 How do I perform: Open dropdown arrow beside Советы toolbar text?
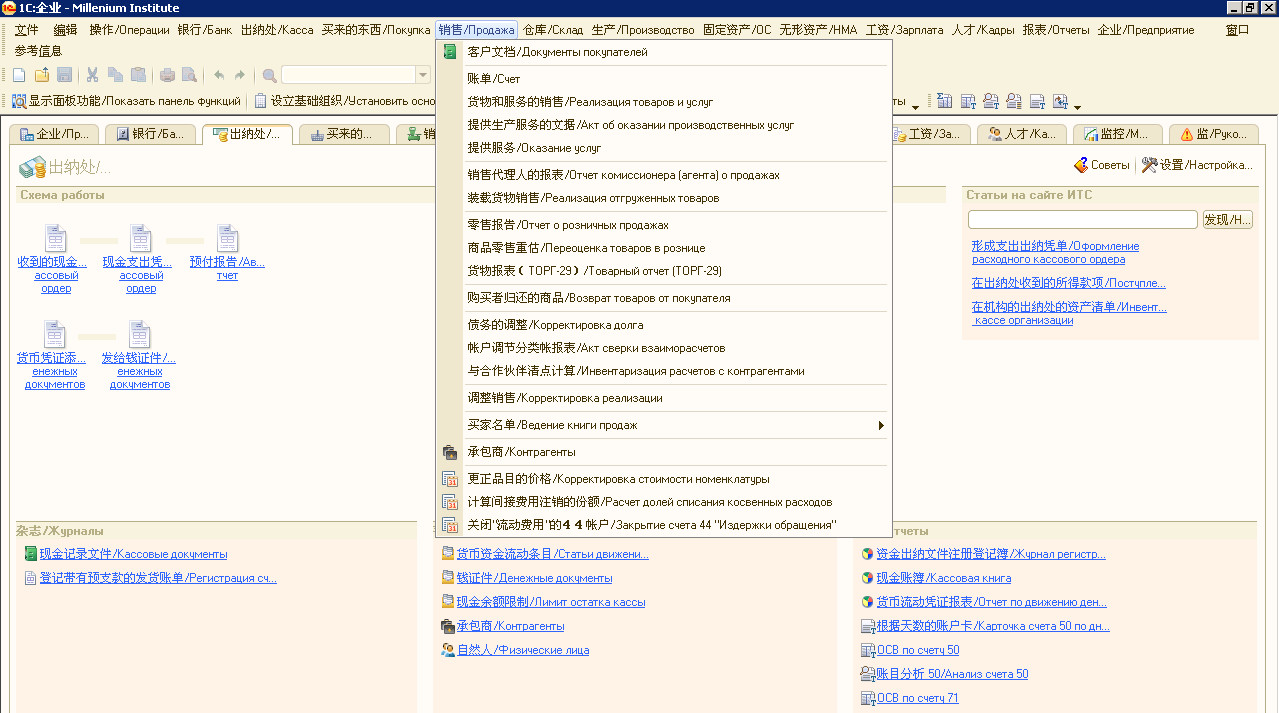tap(915, 106)
